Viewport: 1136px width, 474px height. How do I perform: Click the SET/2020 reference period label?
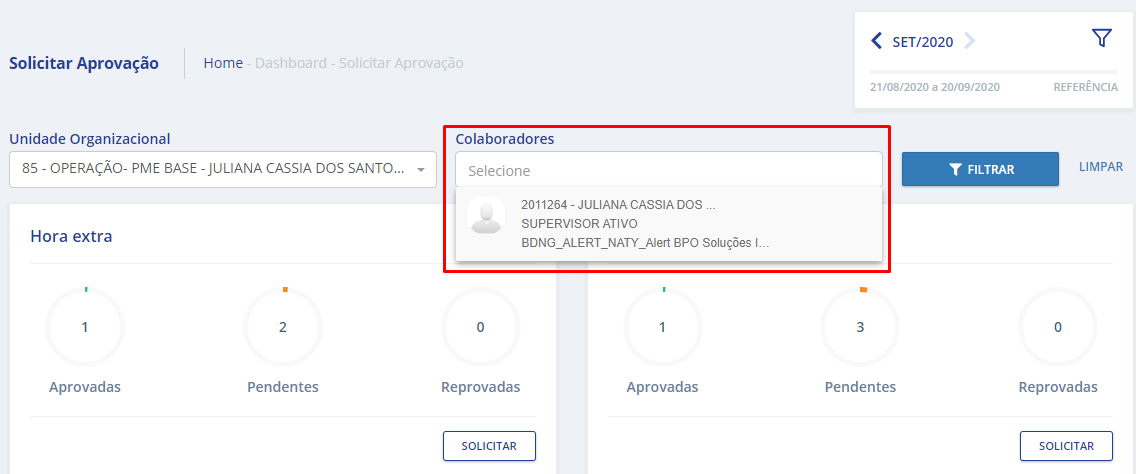coord(922,42)
